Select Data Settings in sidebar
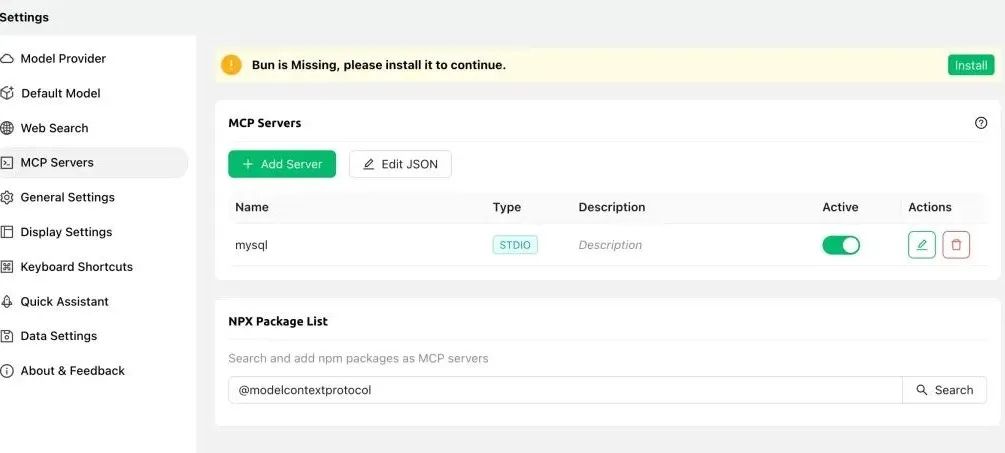Screen dimensions: 1005x453 pyautogui.click(x=58, y=336)
